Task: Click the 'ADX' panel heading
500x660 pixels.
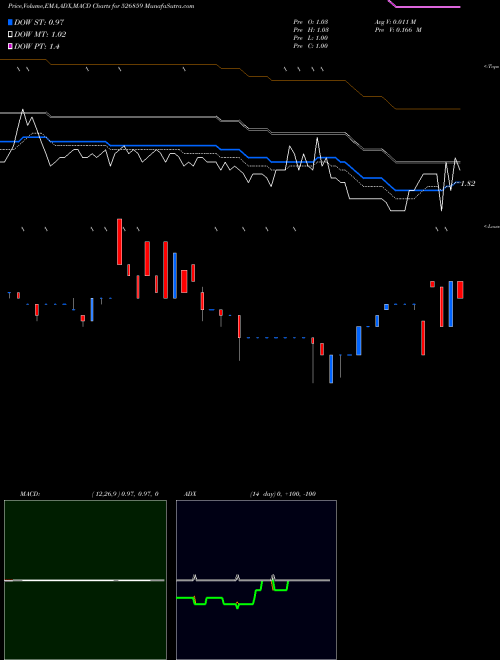Action: (x=190, y=494)
